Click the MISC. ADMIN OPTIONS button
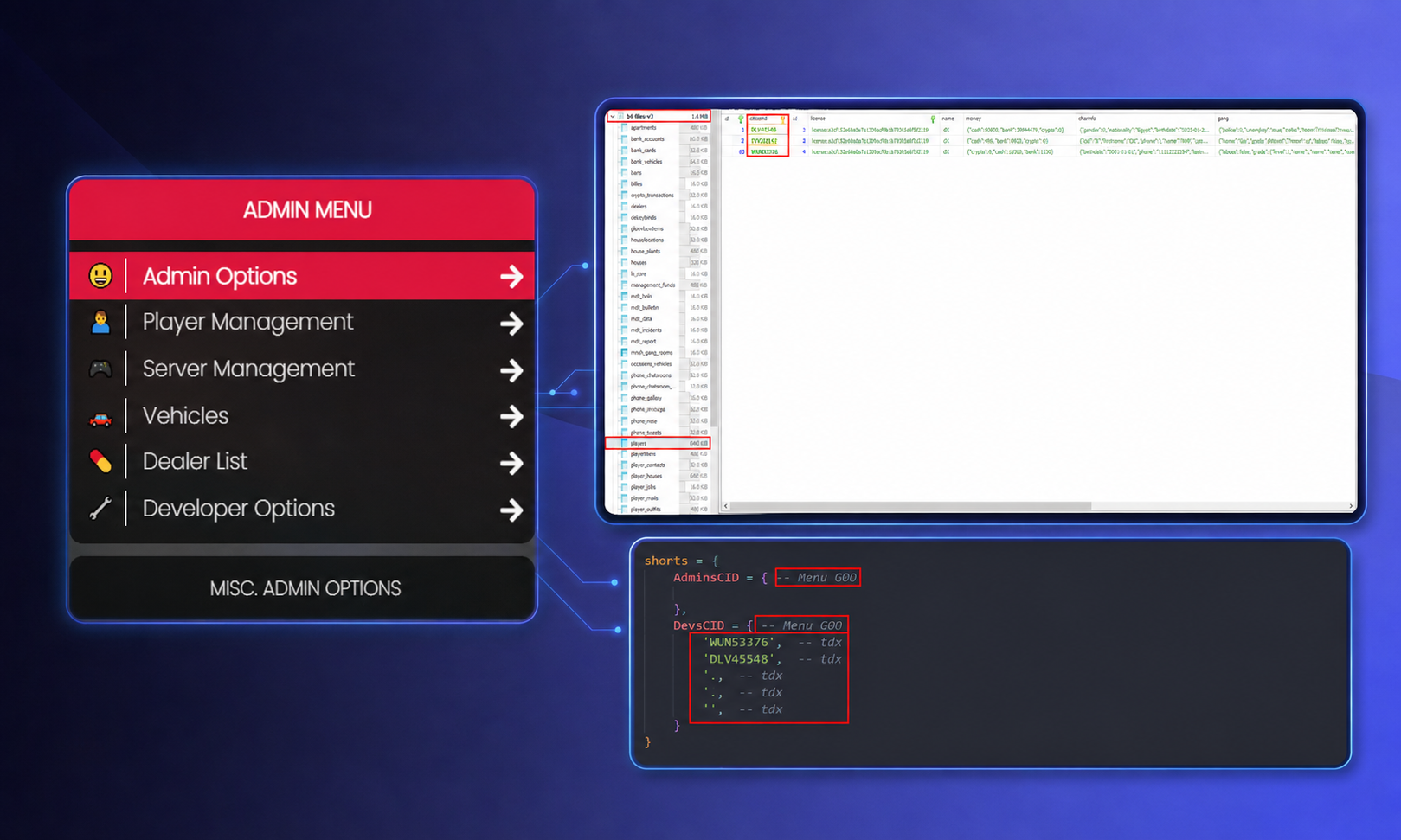 tap(302, 588)
